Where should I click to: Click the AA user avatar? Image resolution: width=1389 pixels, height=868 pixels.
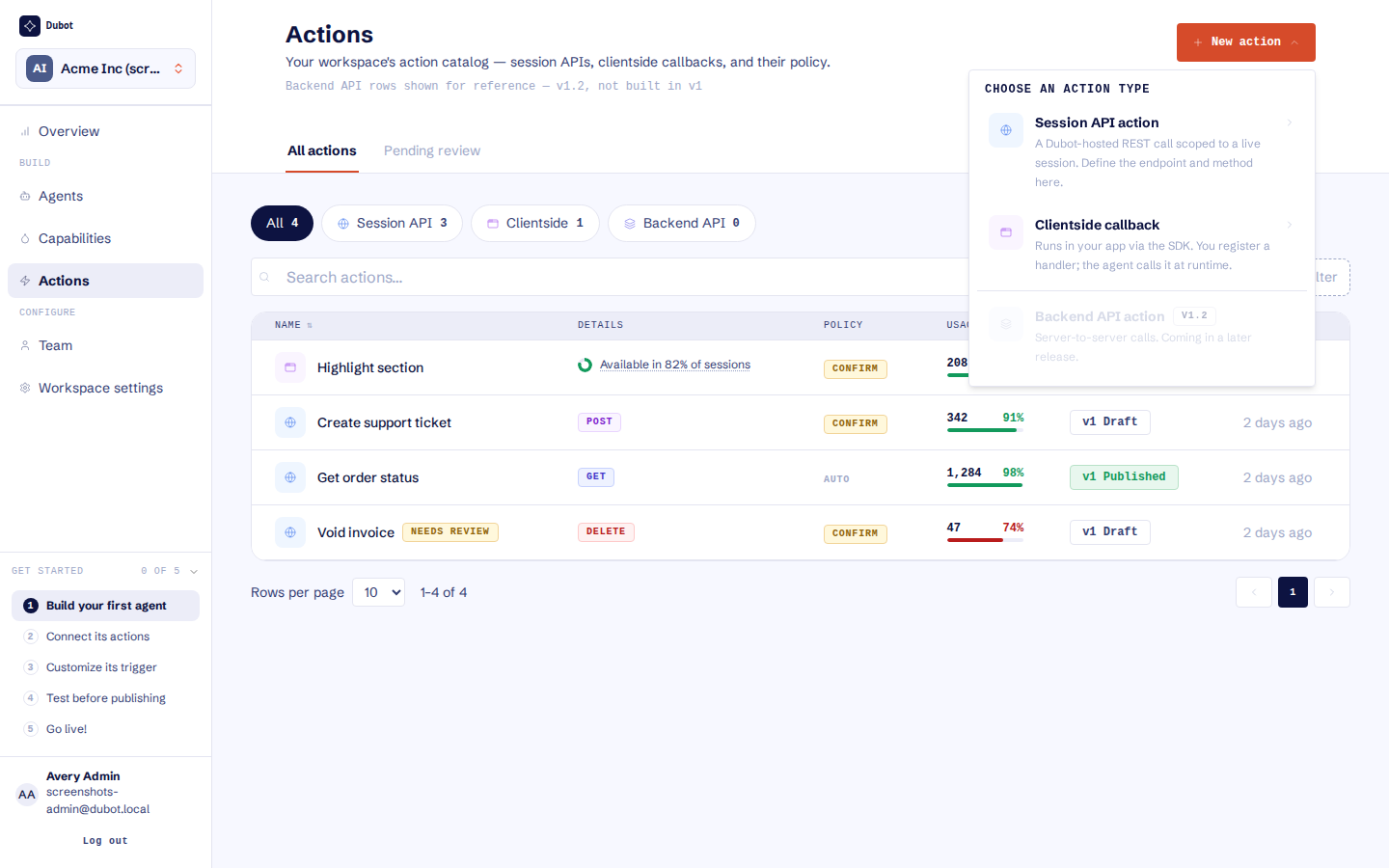click(27, 795)
